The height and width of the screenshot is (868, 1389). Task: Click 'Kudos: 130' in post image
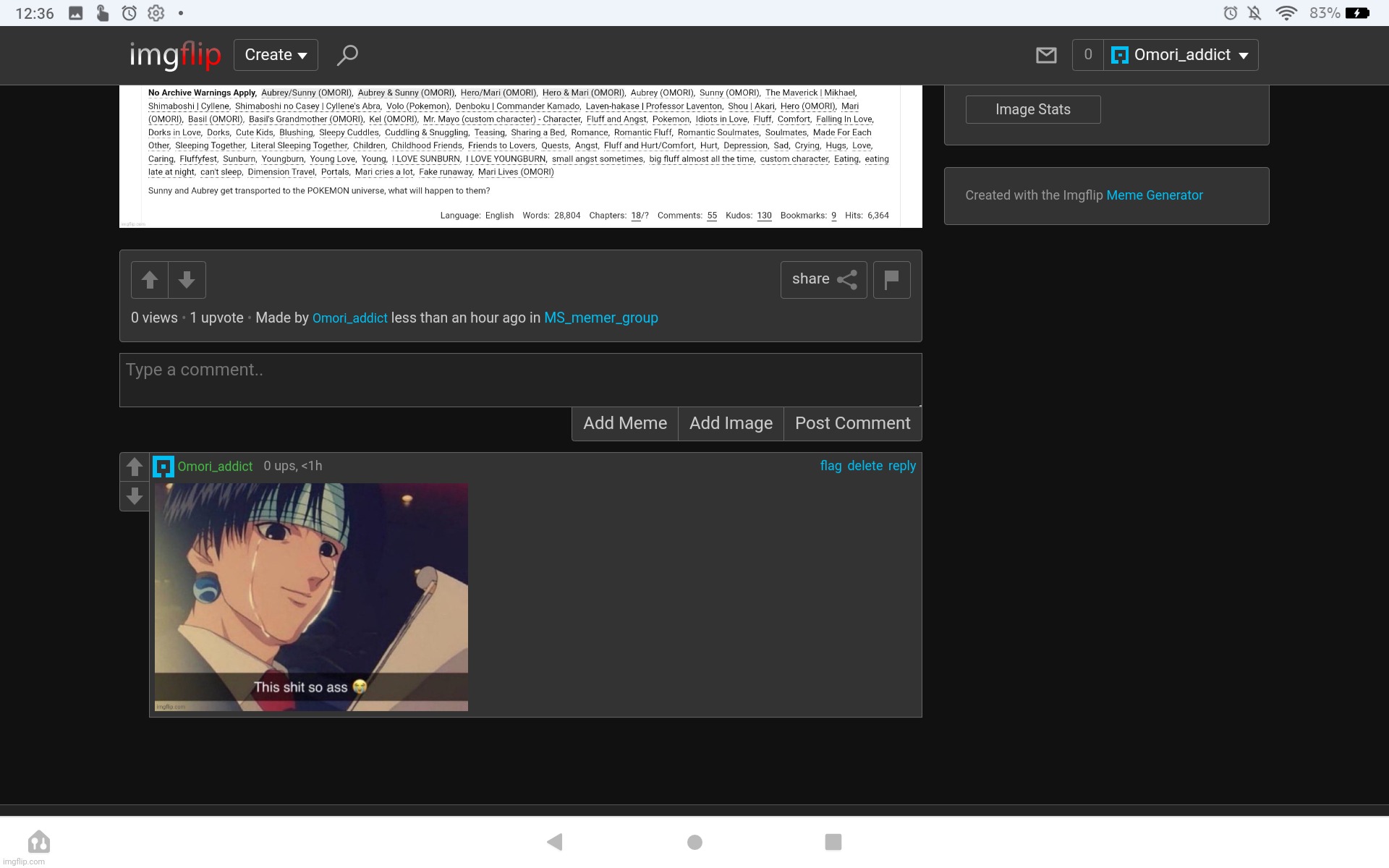pos(749,216)
